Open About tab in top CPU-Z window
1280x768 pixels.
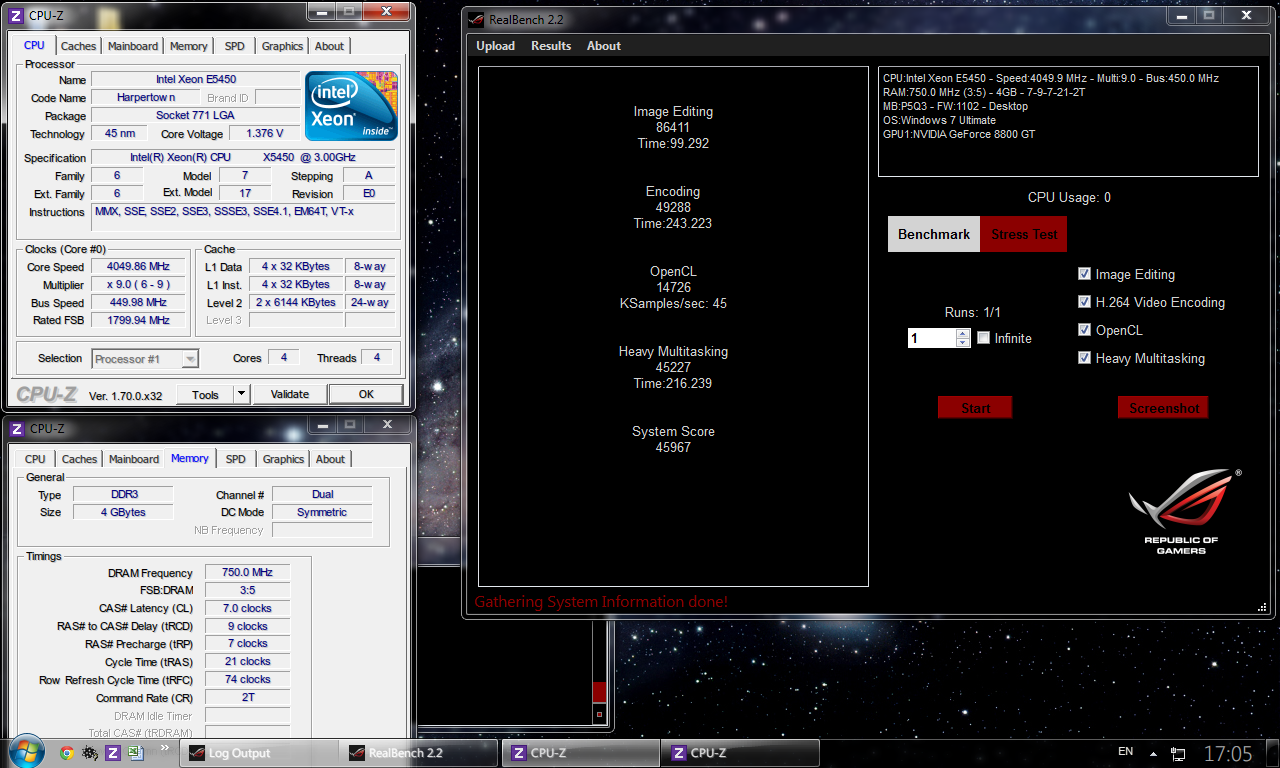[329, 46]
